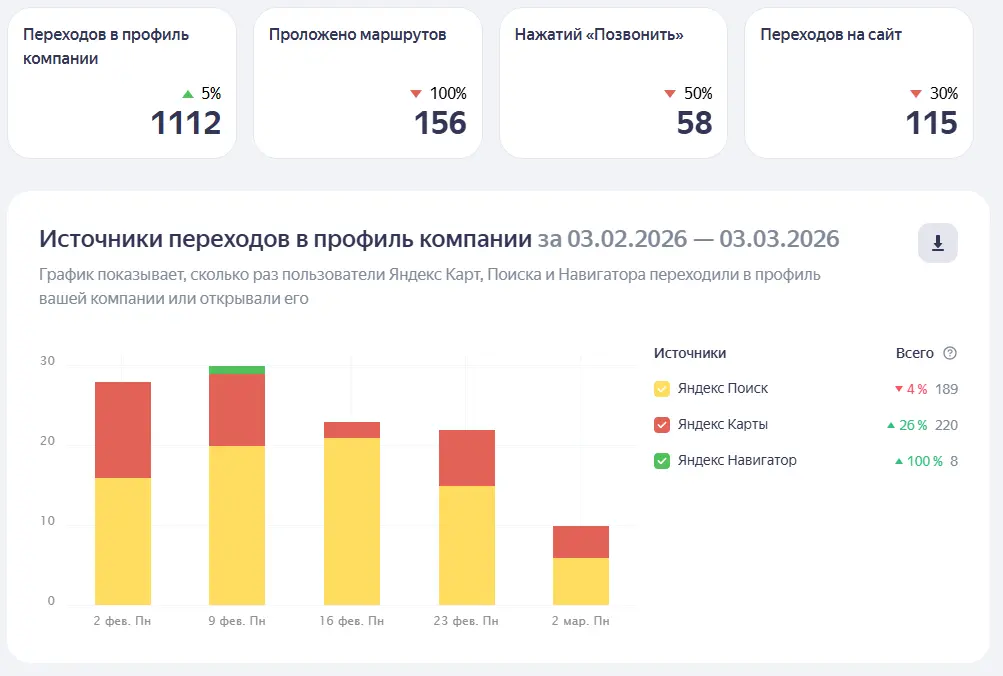1003x676 pixels.
Task: Click the red segment of 23 фев. bar
Action: click(x=467, y=458)
